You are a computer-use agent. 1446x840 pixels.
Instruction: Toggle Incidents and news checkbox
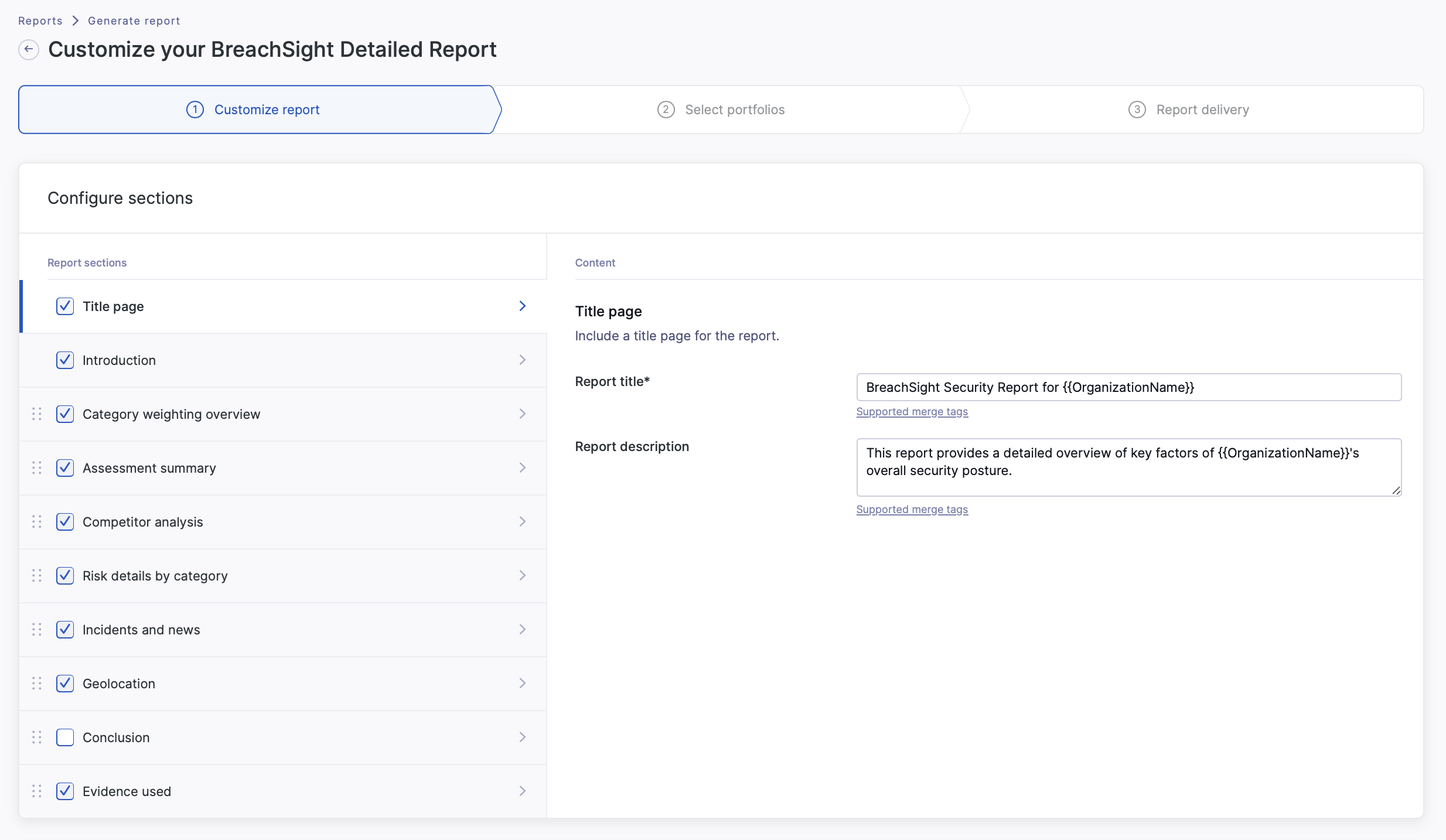pyautogui.click(x=65, y=630)
